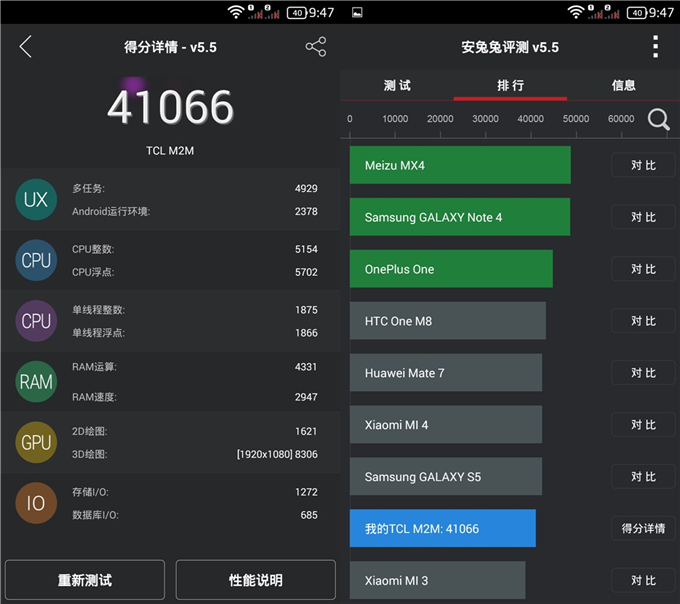680x604 pixels.
Task: Open 得分详情 for my TCL M2M
Action: [643, 528]
